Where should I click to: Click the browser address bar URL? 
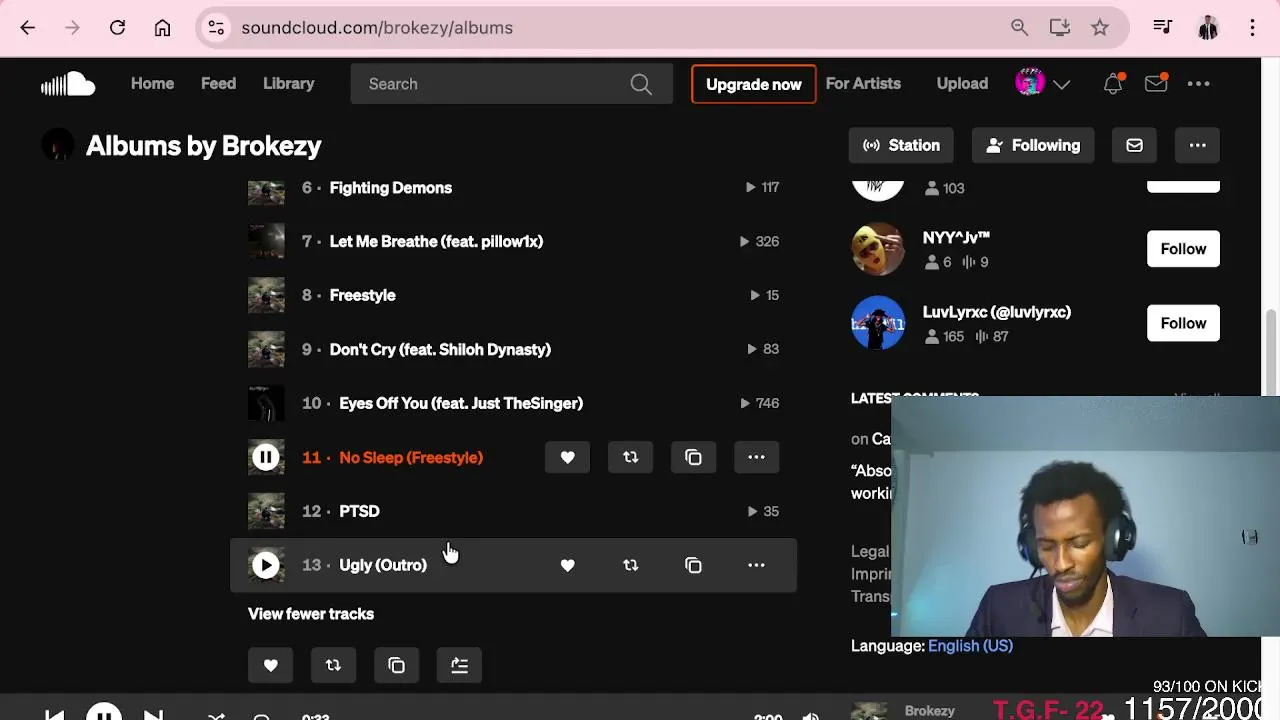(377, 28)
